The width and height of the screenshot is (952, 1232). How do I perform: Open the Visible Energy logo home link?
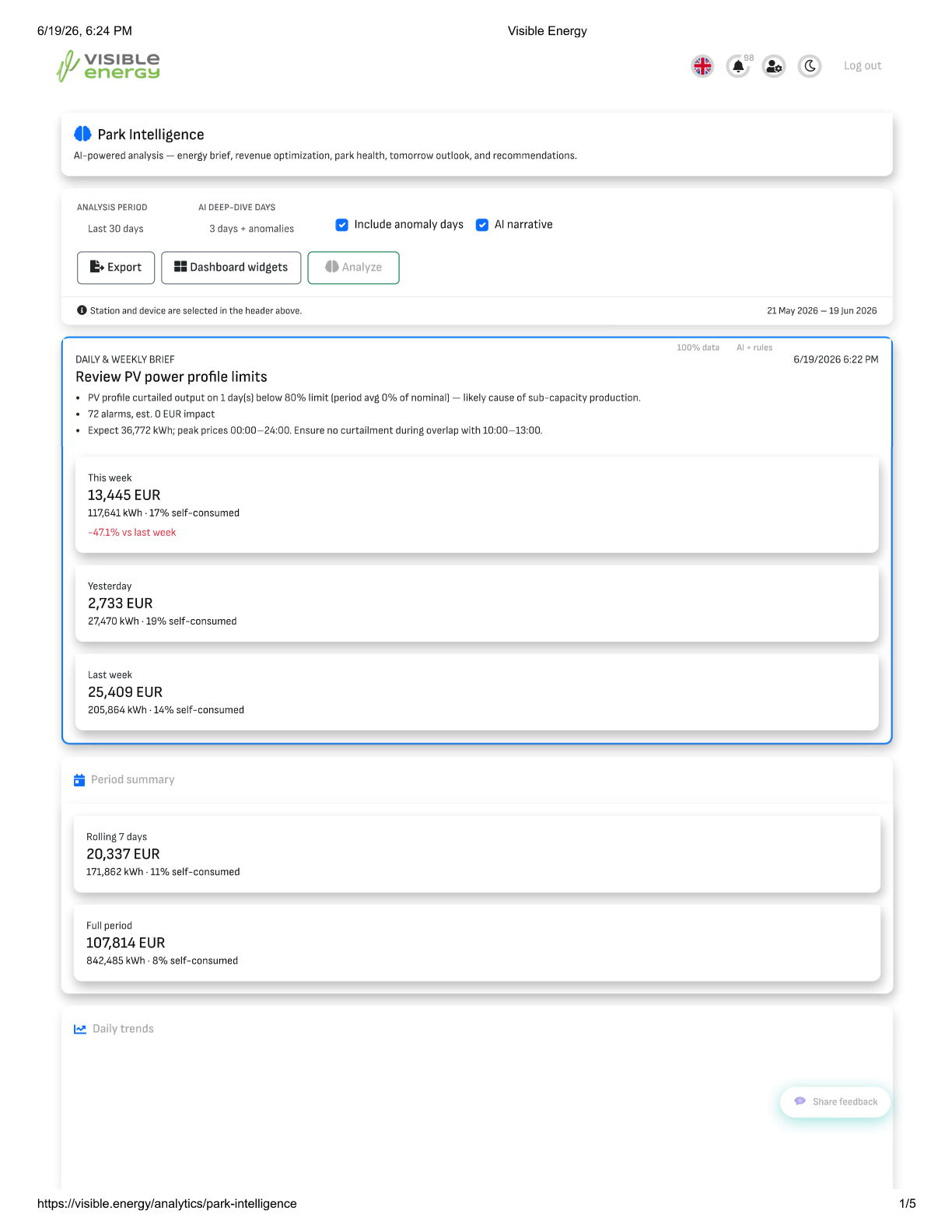point(108,66)
